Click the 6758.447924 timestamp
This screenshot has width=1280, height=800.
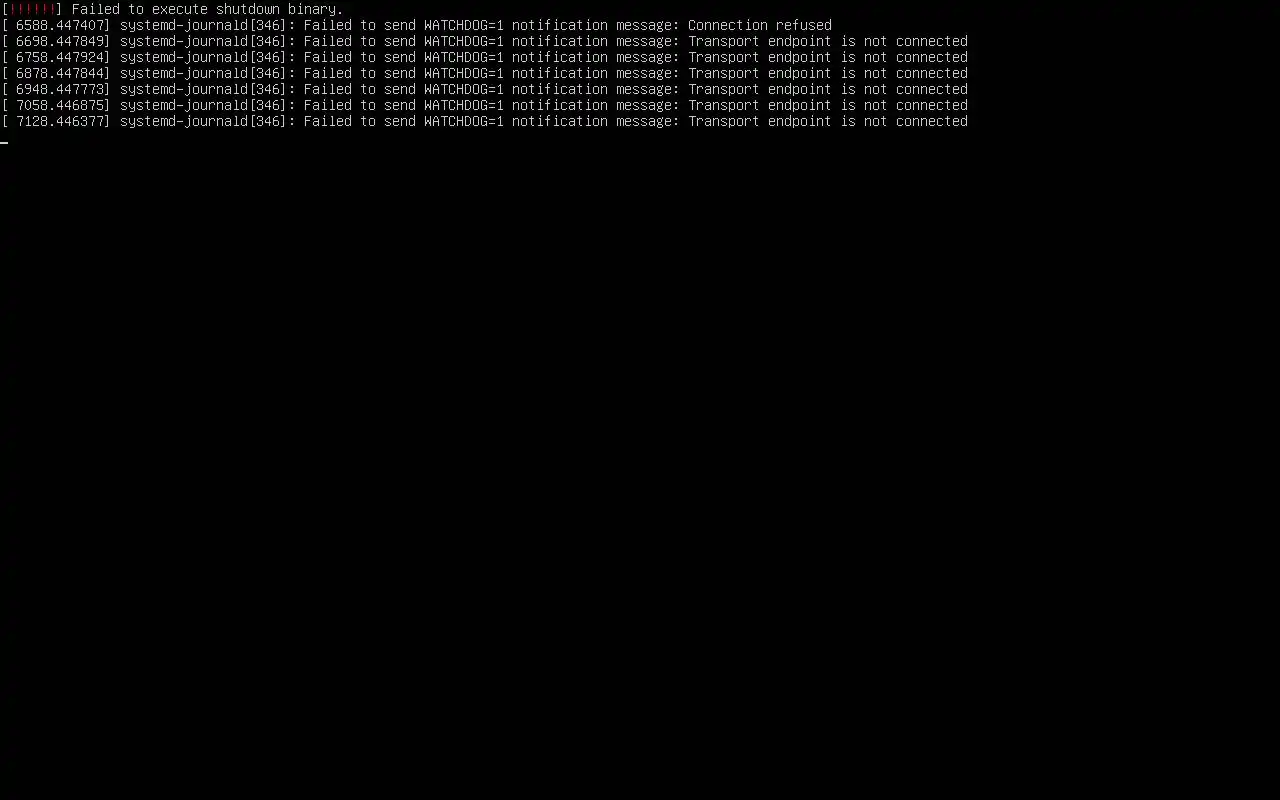click(63, 57)
